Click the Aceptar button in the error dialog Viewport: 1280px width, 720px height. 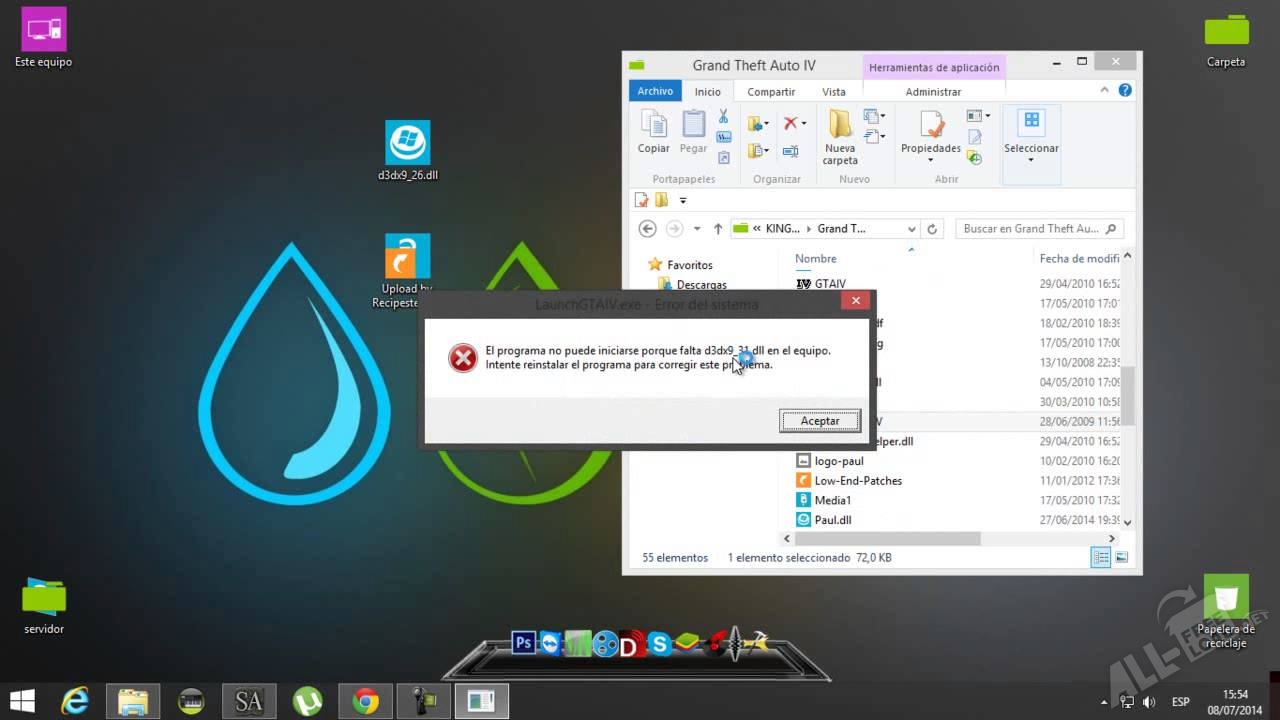819,421
